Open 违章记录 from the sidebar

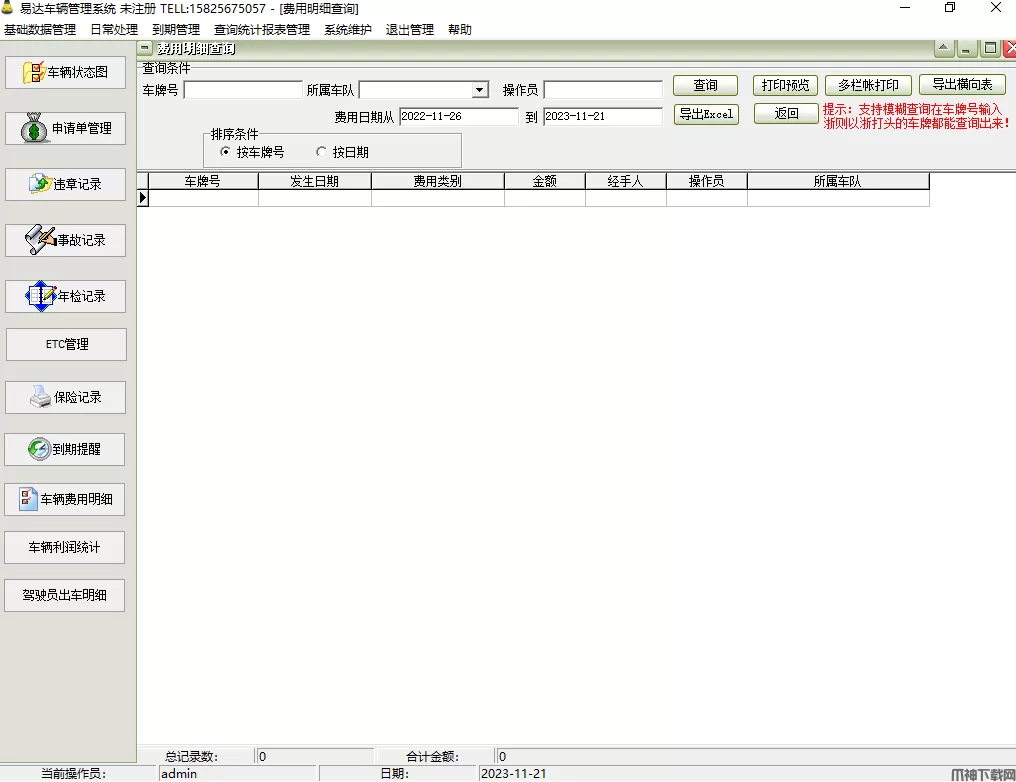[x=65, y=184]
